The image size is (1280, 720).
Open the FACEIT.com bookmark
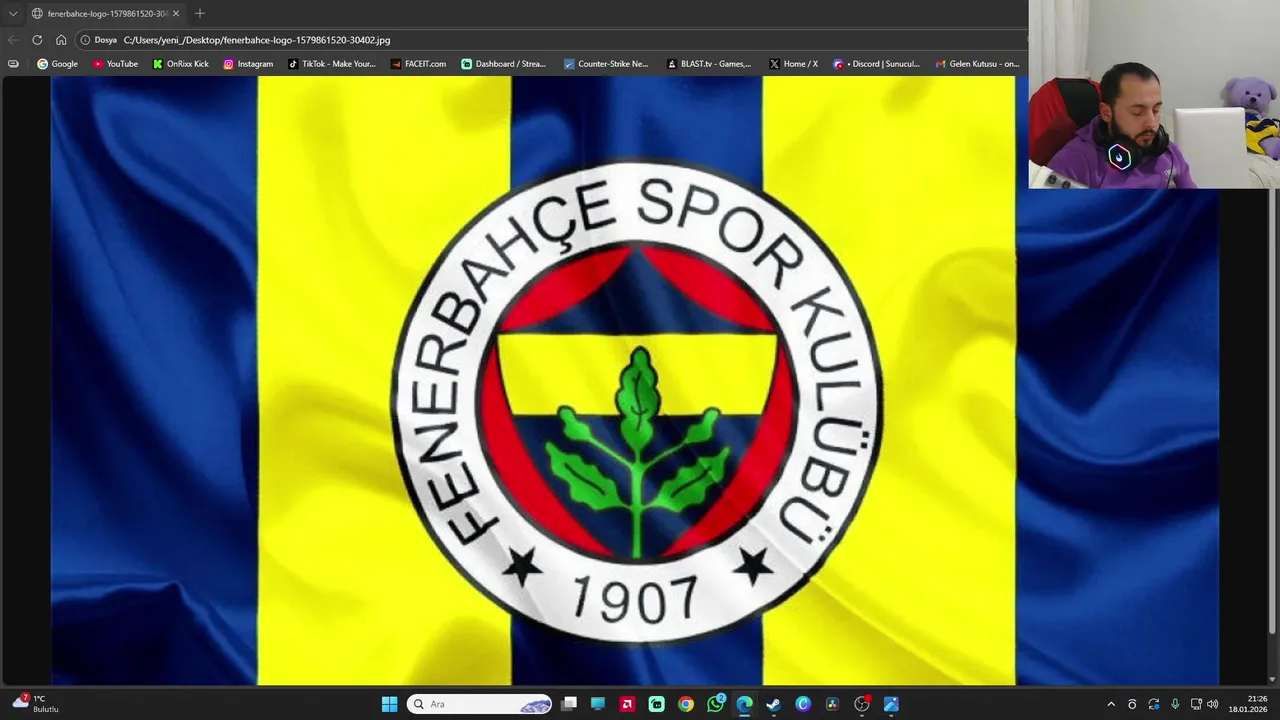418,63
